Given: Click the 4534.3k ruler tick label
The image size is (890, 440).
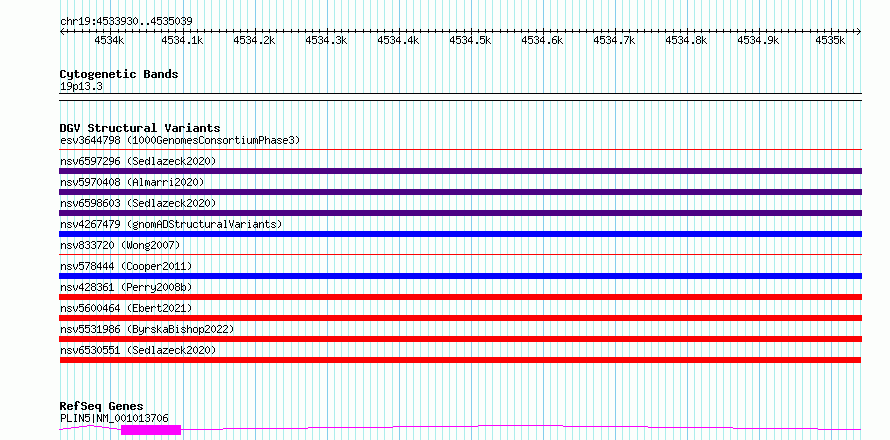Looking at the screenshot, I should pyautogui.click(x=326, y=40).
